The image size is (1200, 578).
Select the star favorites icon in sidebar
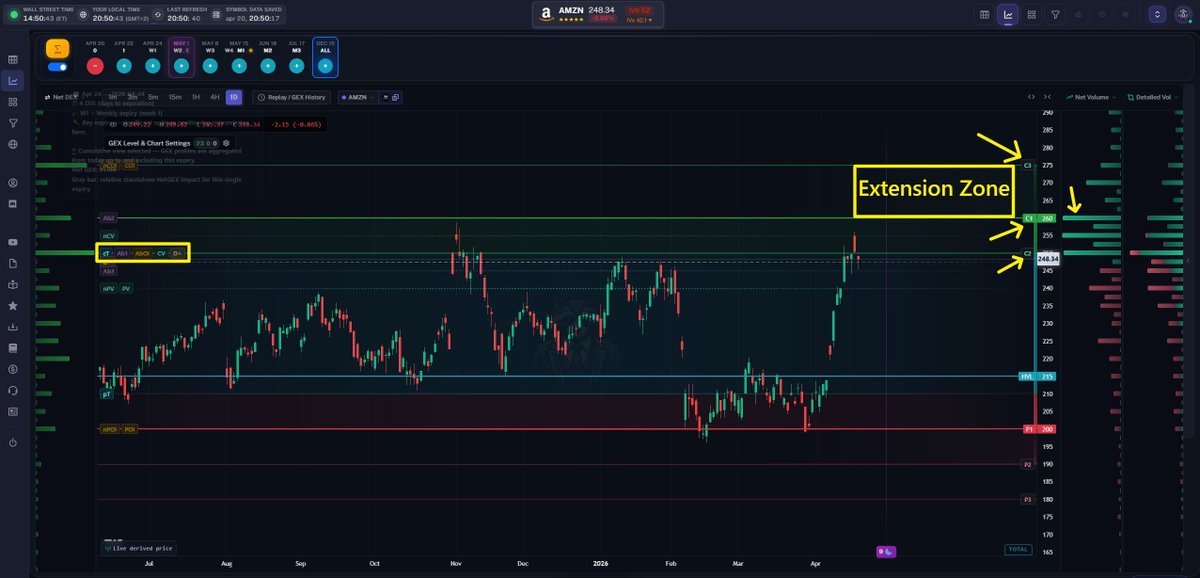13,305
